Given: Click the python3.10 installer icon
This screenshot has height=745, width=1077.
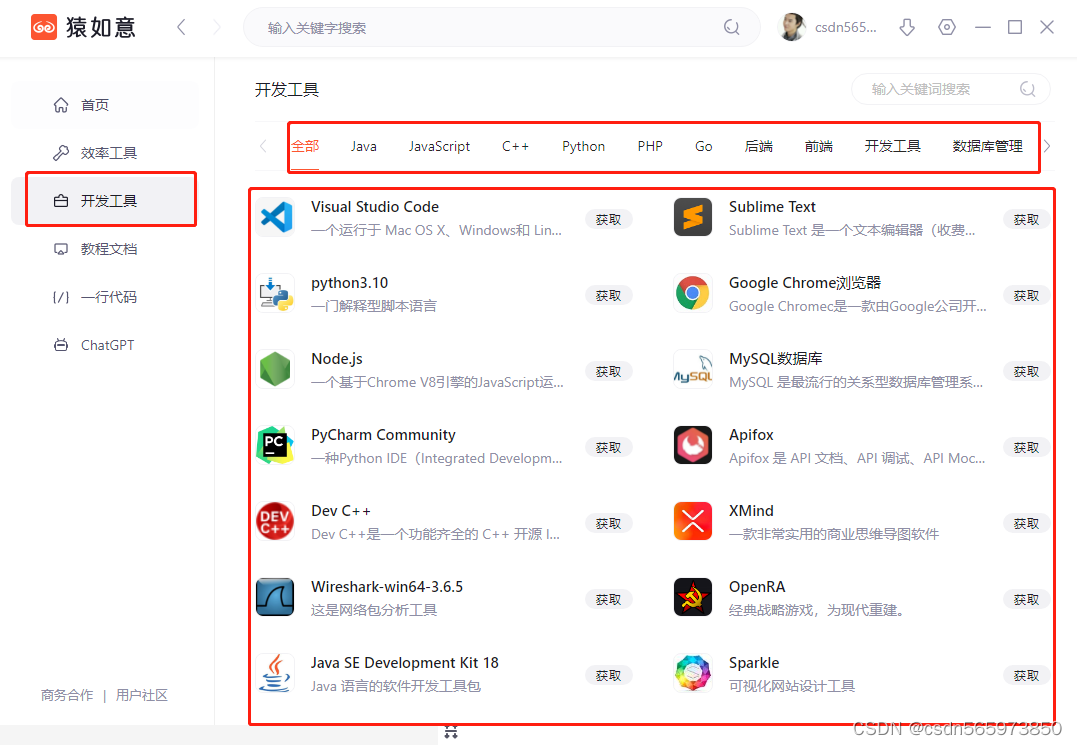Looking at the screenshot, I should pyautogui.click(x=275, y=293).
